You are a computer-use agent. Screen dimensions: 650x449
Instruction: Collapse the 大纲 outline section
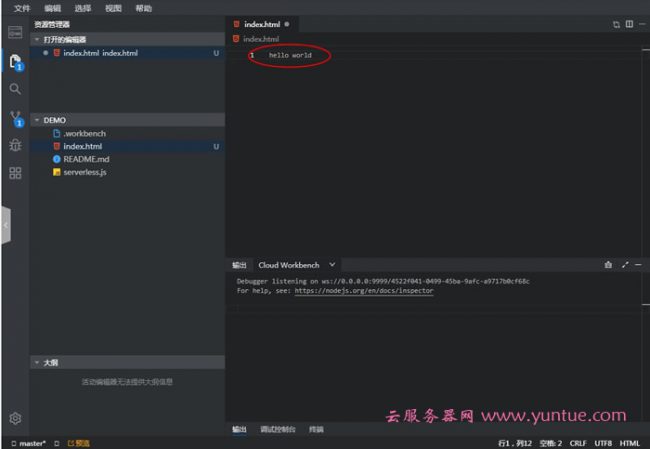[x=38, y=363]
